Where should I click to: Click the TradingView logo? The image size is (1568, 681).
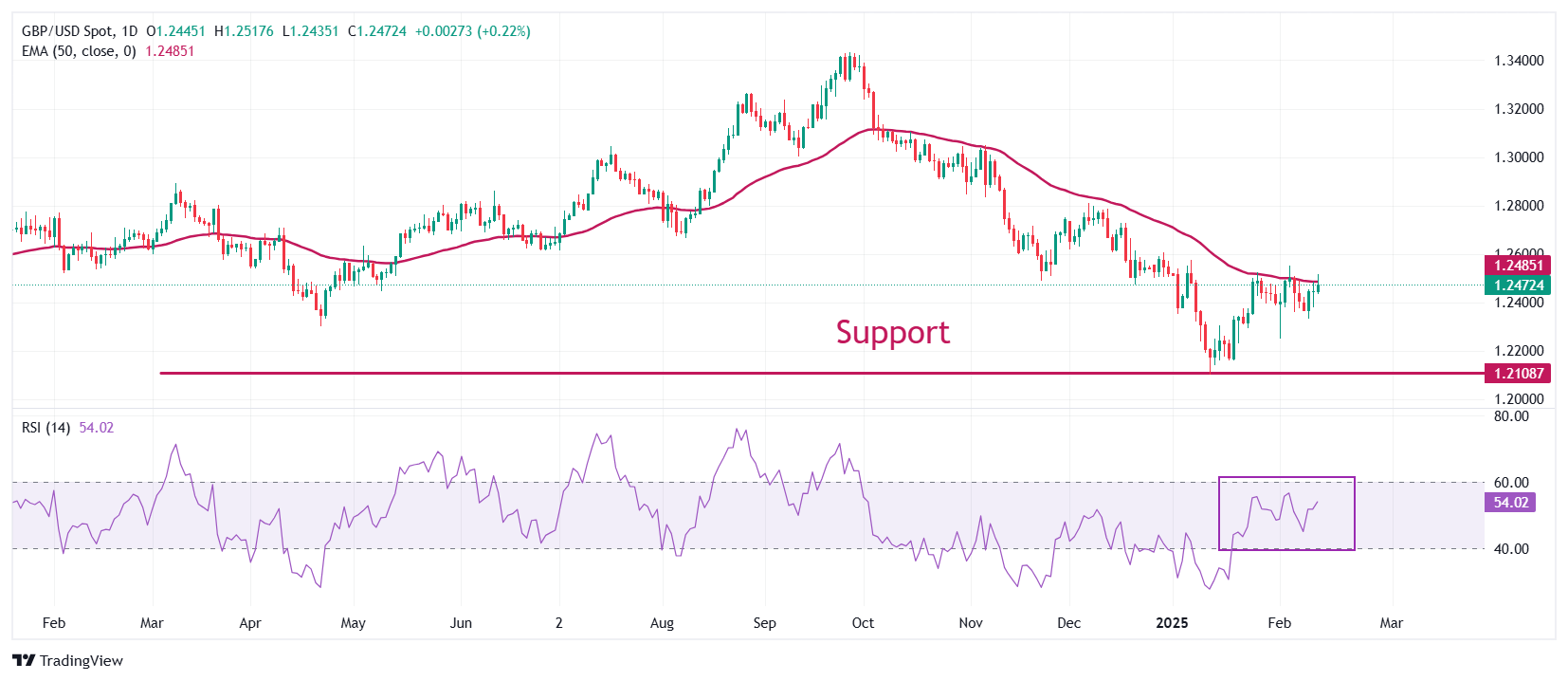point(67,660)
